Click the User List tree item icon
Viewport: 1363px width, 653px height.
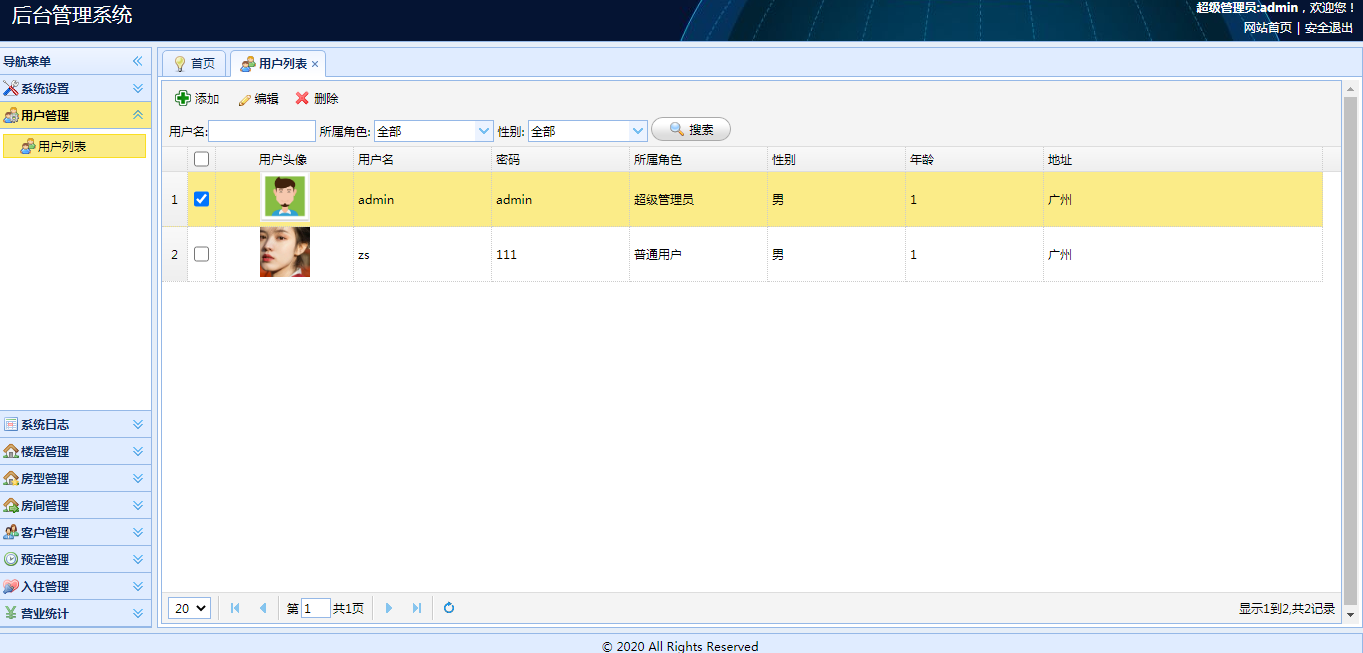(x=28, y=146)
